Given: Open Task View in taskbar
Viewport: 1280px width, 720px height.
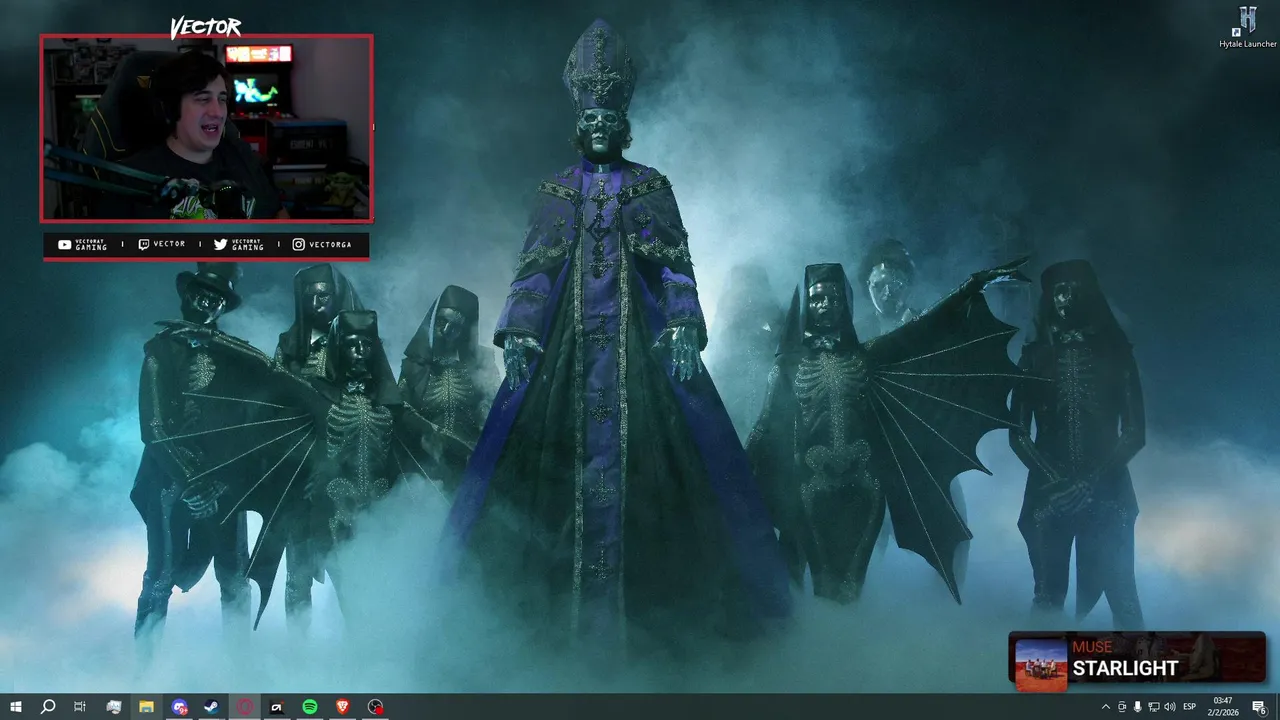Looking at the screenshot, I should 80,707.
